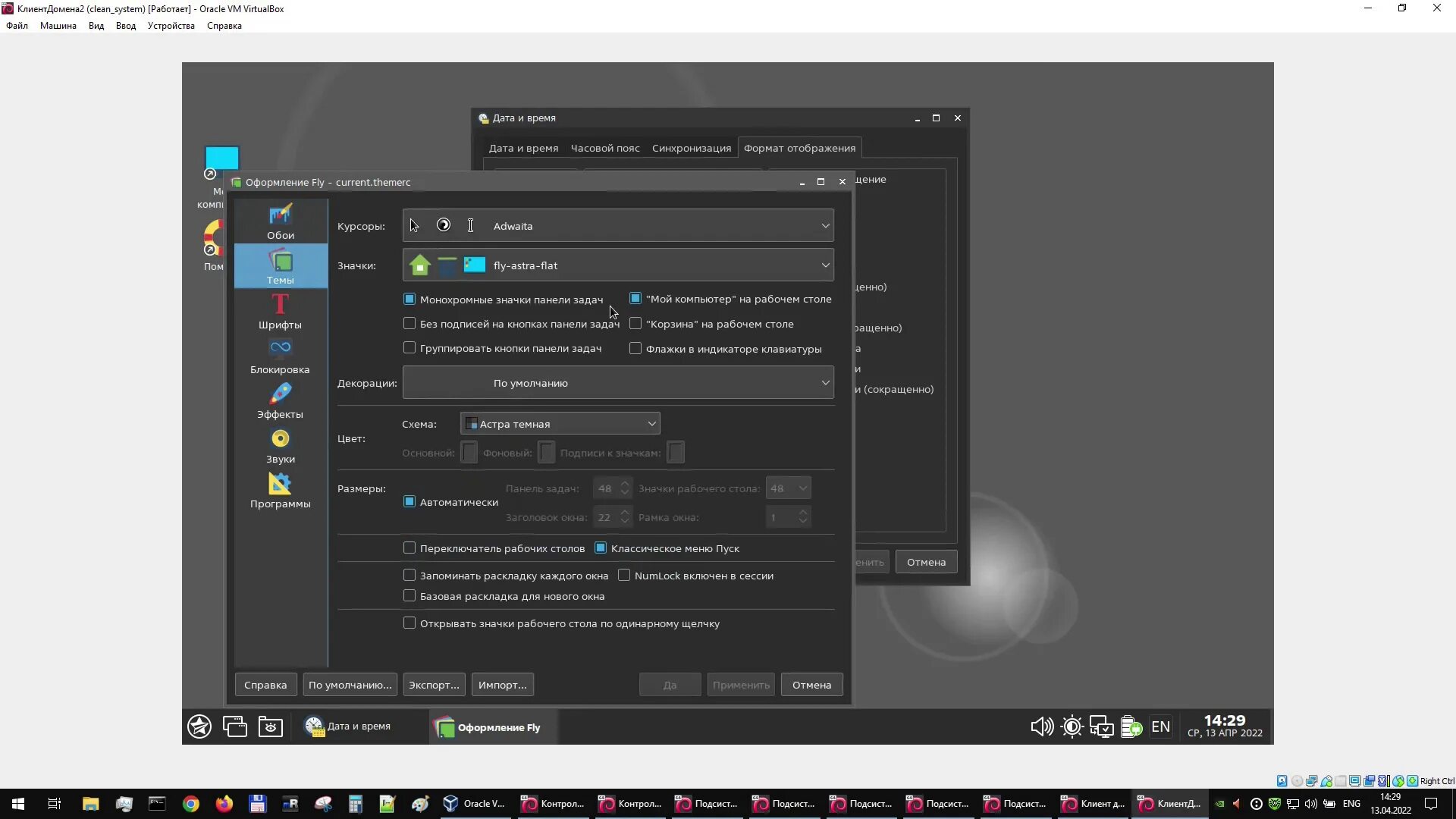The height and width of the screenshot is (819, 1456).
Task: Open the Шрифты fonts section
Action: pos(281,311)
